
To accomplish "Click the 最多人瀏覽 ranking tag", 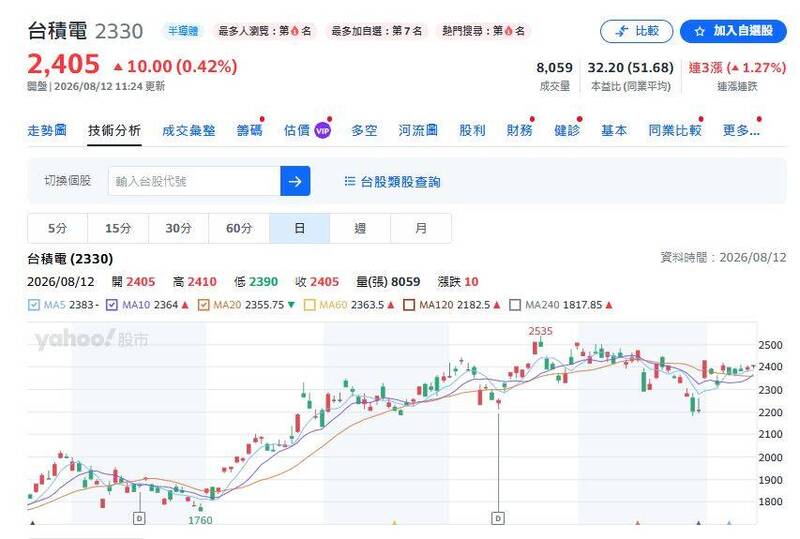I will pos(265,31).
